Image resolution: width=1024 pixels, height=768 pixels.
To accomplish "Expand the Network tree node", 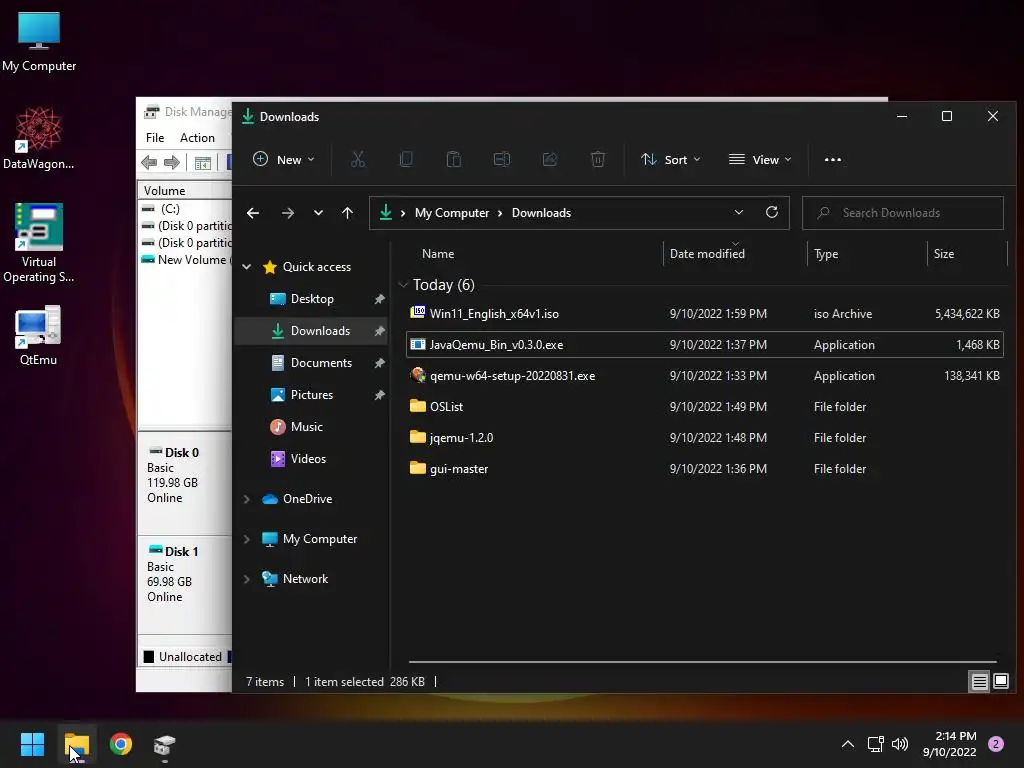I will [247, 579].
